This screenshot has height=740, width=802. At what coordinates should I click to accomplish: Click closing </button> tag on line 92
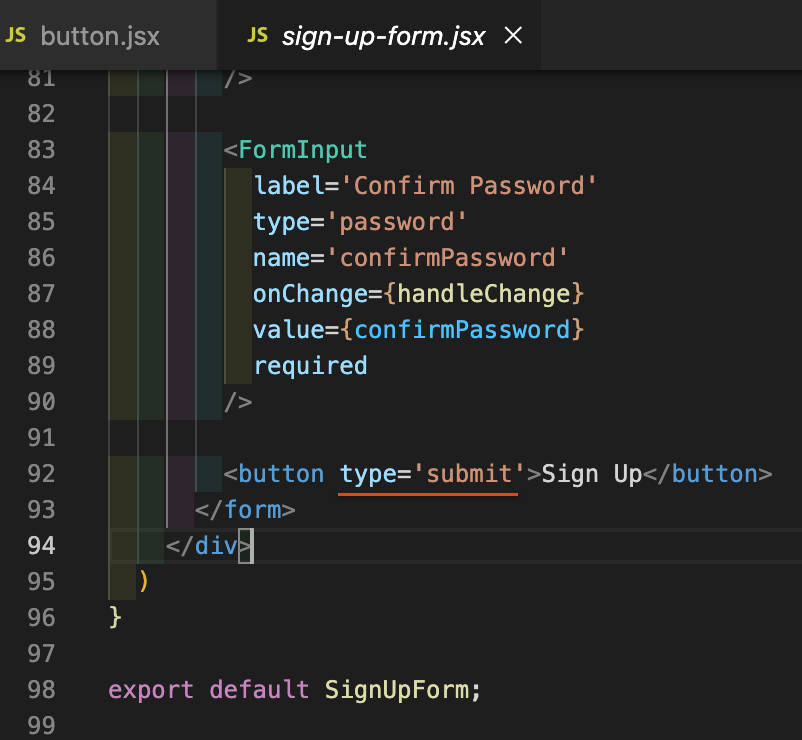708,474
